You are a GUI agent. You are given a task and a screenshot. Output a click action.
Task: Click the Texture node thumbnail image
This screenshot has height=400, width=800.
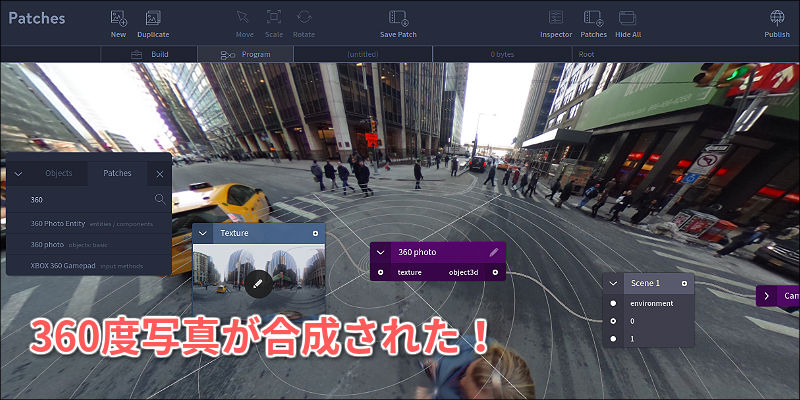[259, 277]
